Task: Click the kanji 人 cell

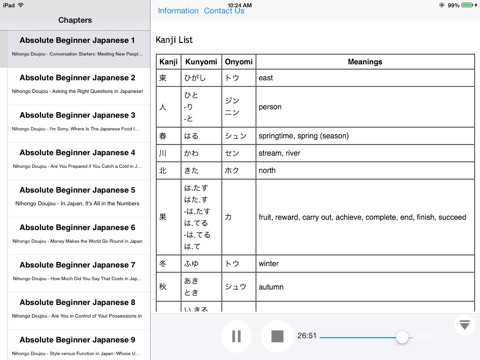Action: (169, 107)
